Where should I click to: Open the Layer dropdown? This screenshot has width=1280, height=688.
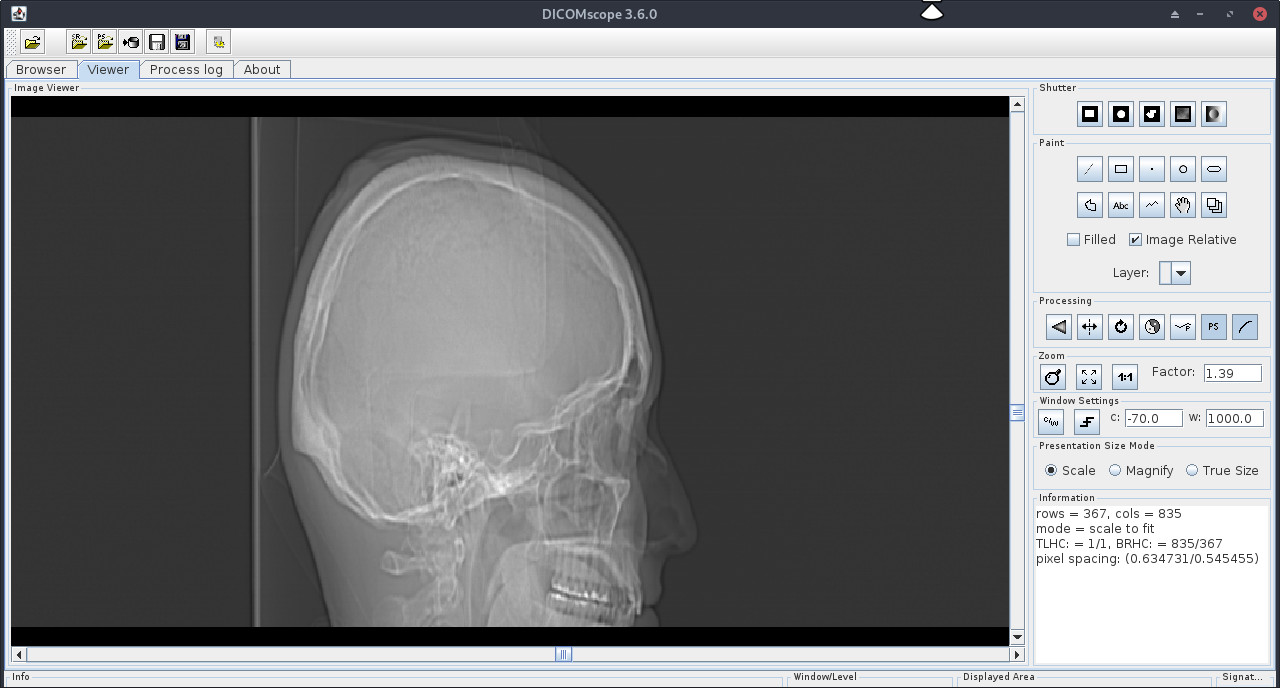pos(1182,273)
